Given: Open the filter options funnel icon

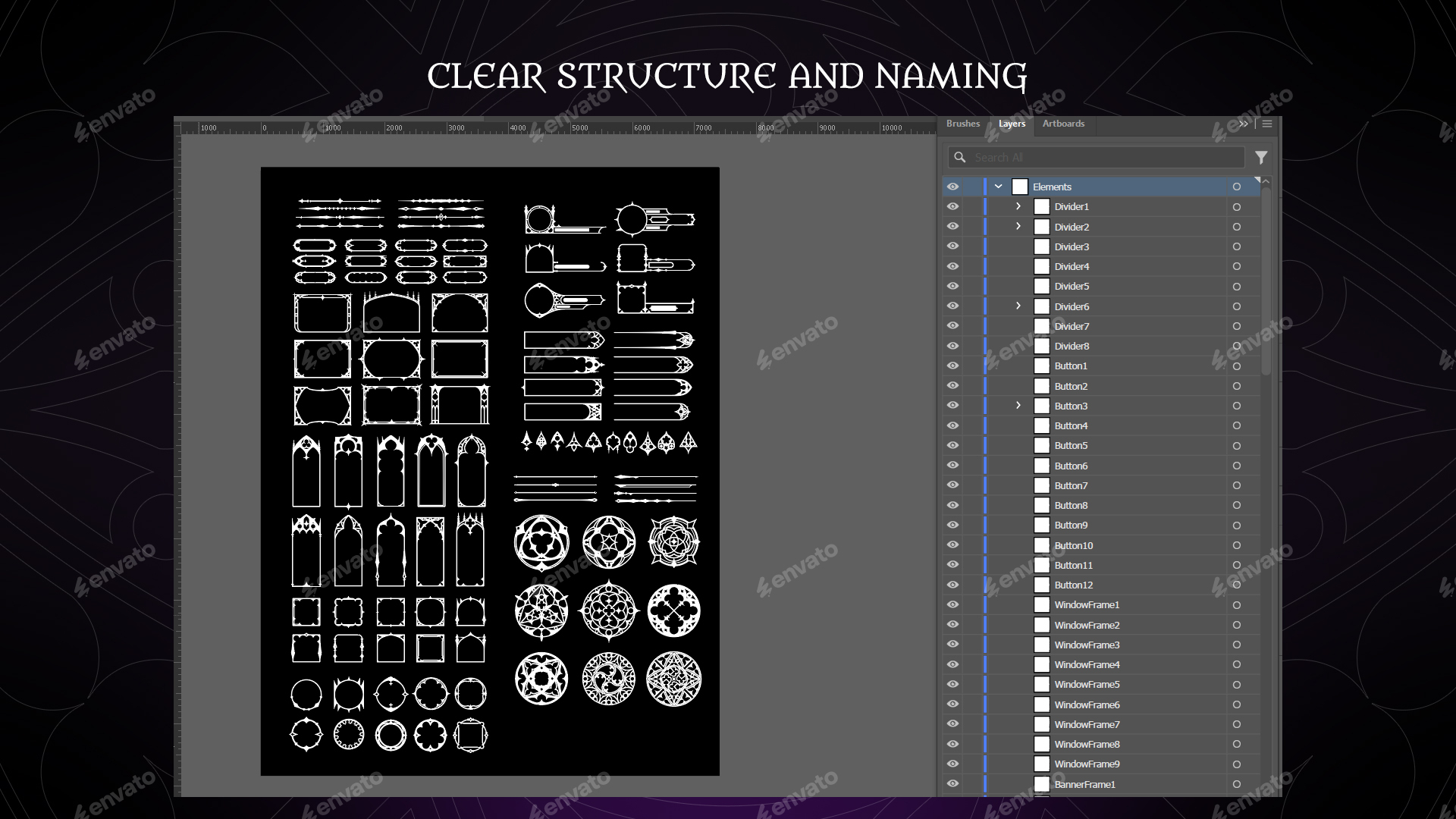Looking at the screenshot, I should pos(1261,157).
